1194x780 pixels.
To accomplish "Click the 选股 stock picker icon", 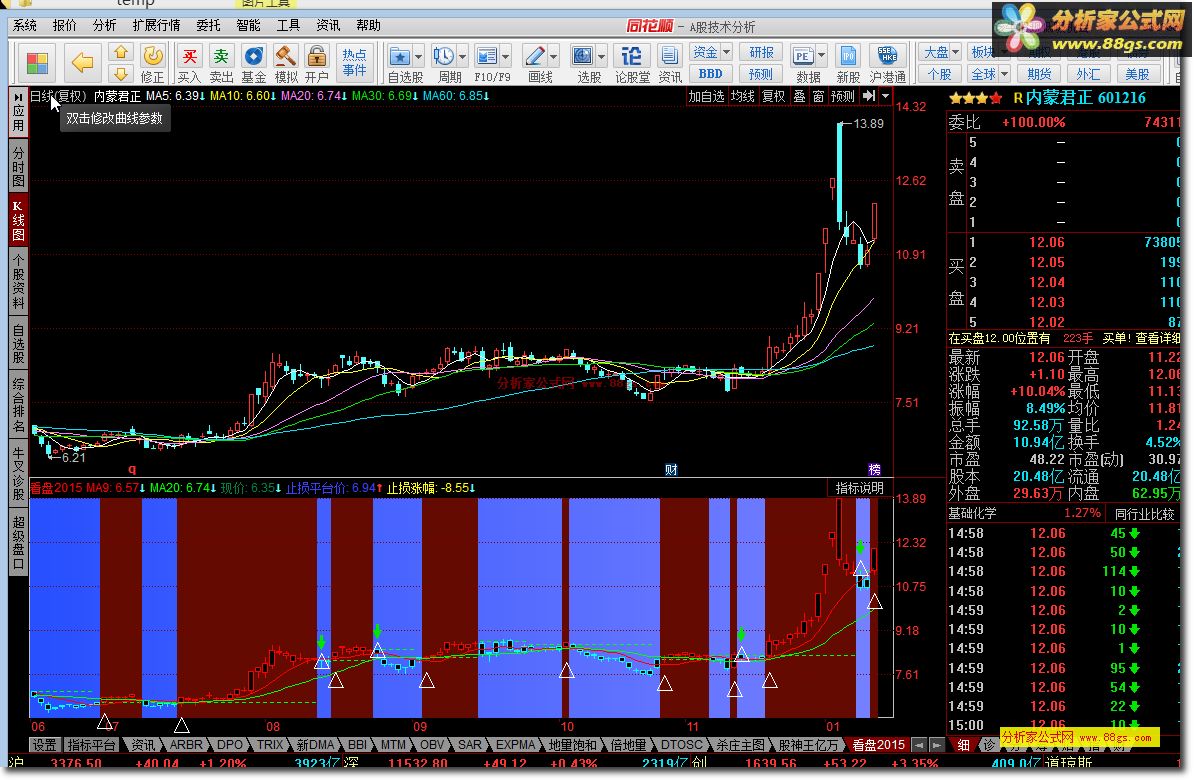I will (583, 63).
